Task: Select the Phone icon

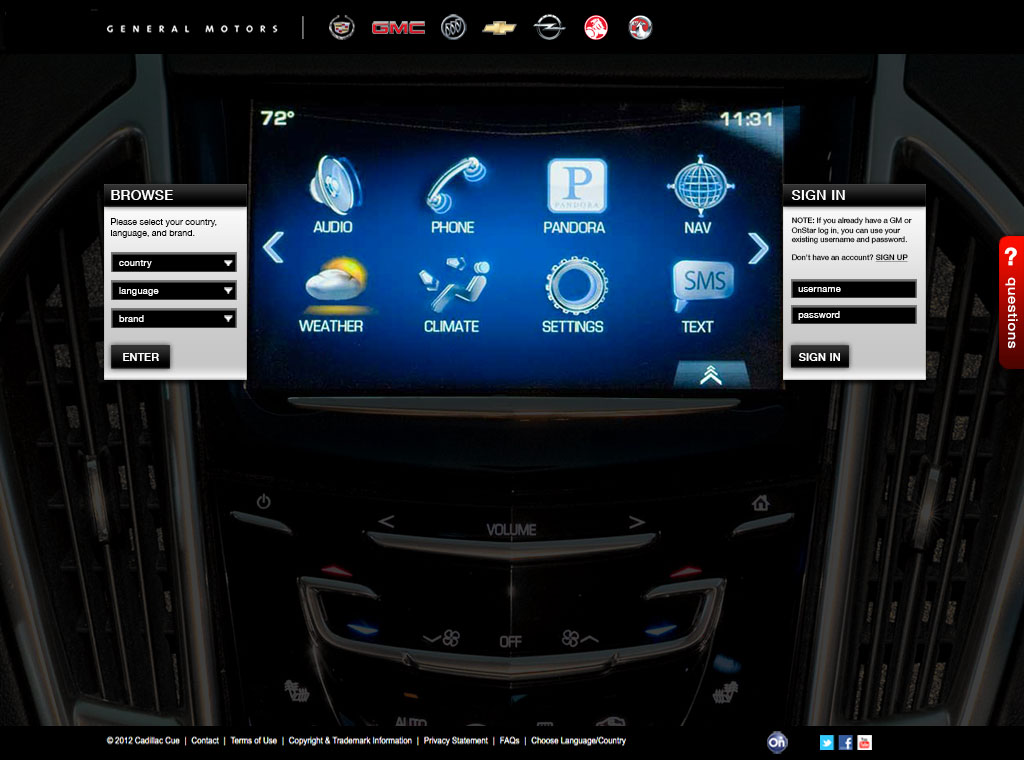Action: (453, 185)
